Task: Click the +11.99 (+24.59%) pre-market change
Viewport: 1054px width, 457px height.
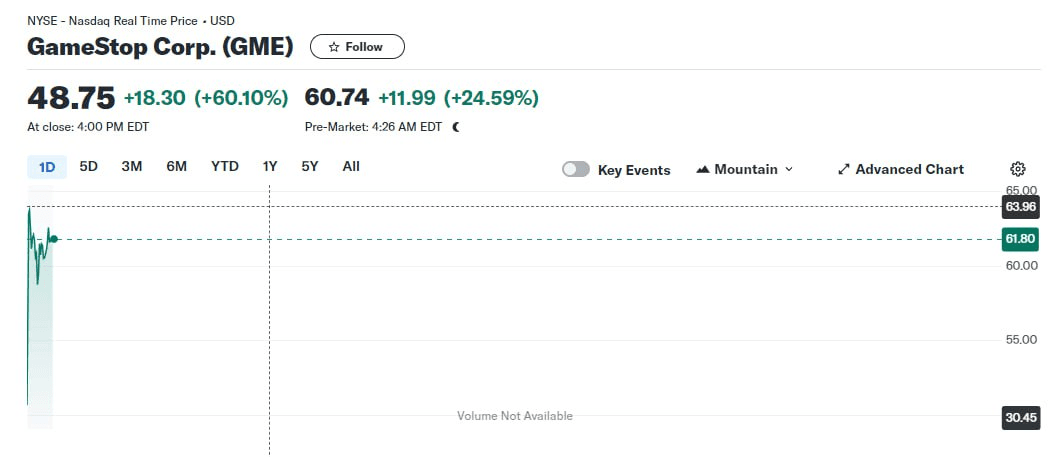Action: pyautogui.click(x=458, y=98)
